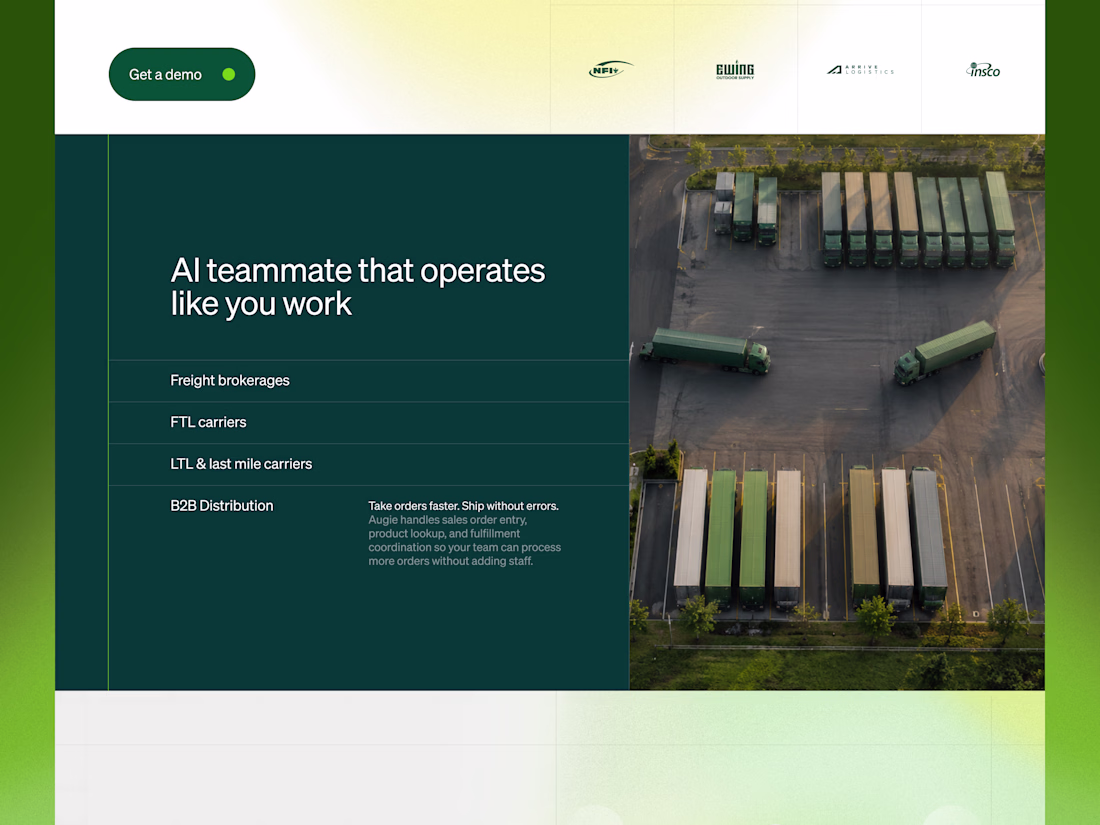The image size is (1100, 825).
Task: Click the Get a demo button
Action: tap(182, 74)
